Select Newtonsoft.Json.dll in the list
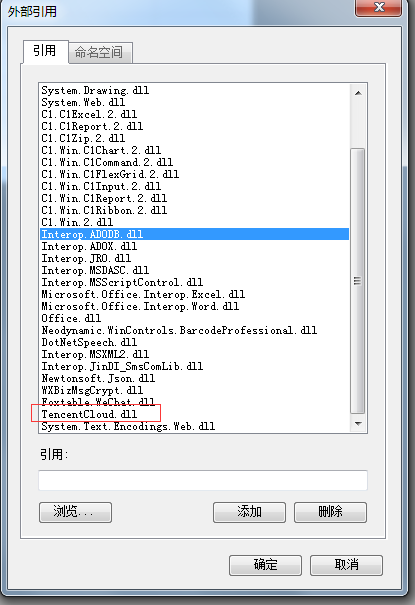Screen dimensions: 415x605 pos(194,378)
